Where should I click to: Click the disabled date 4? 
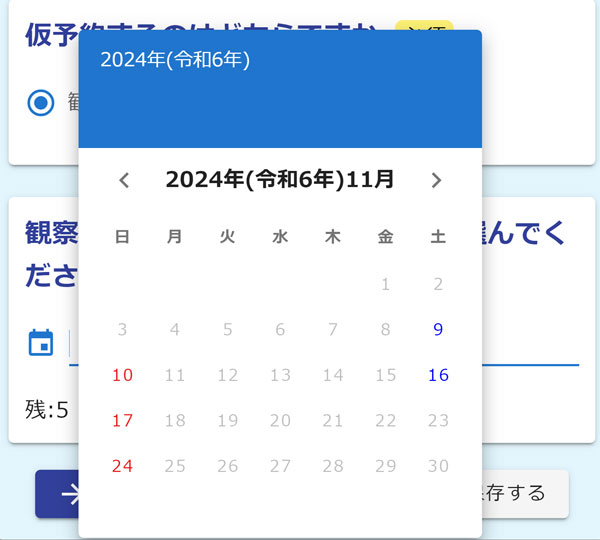(175, 330)
